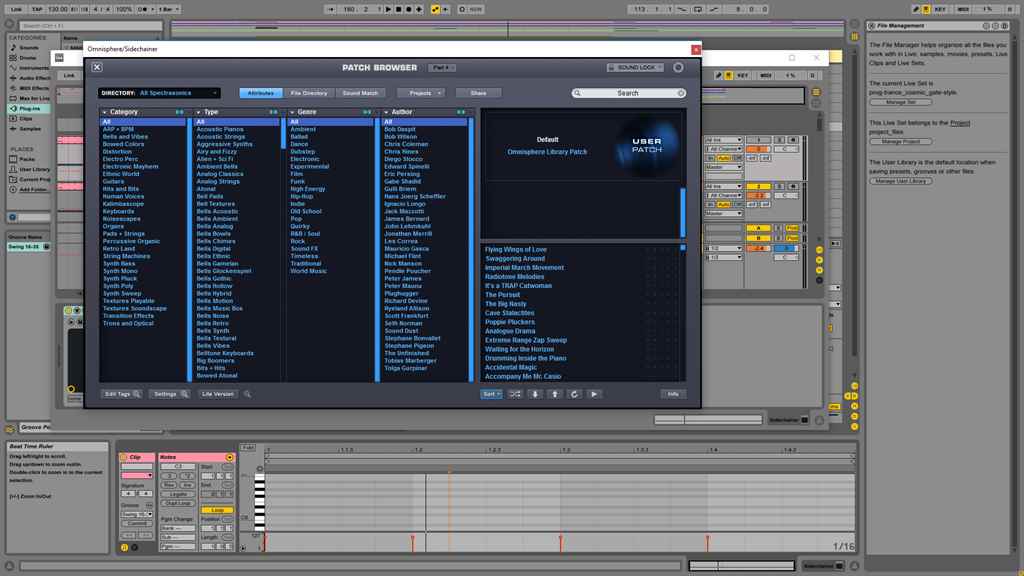
Task: Expand the Author column header menu
Action: [x=386, y=112]
